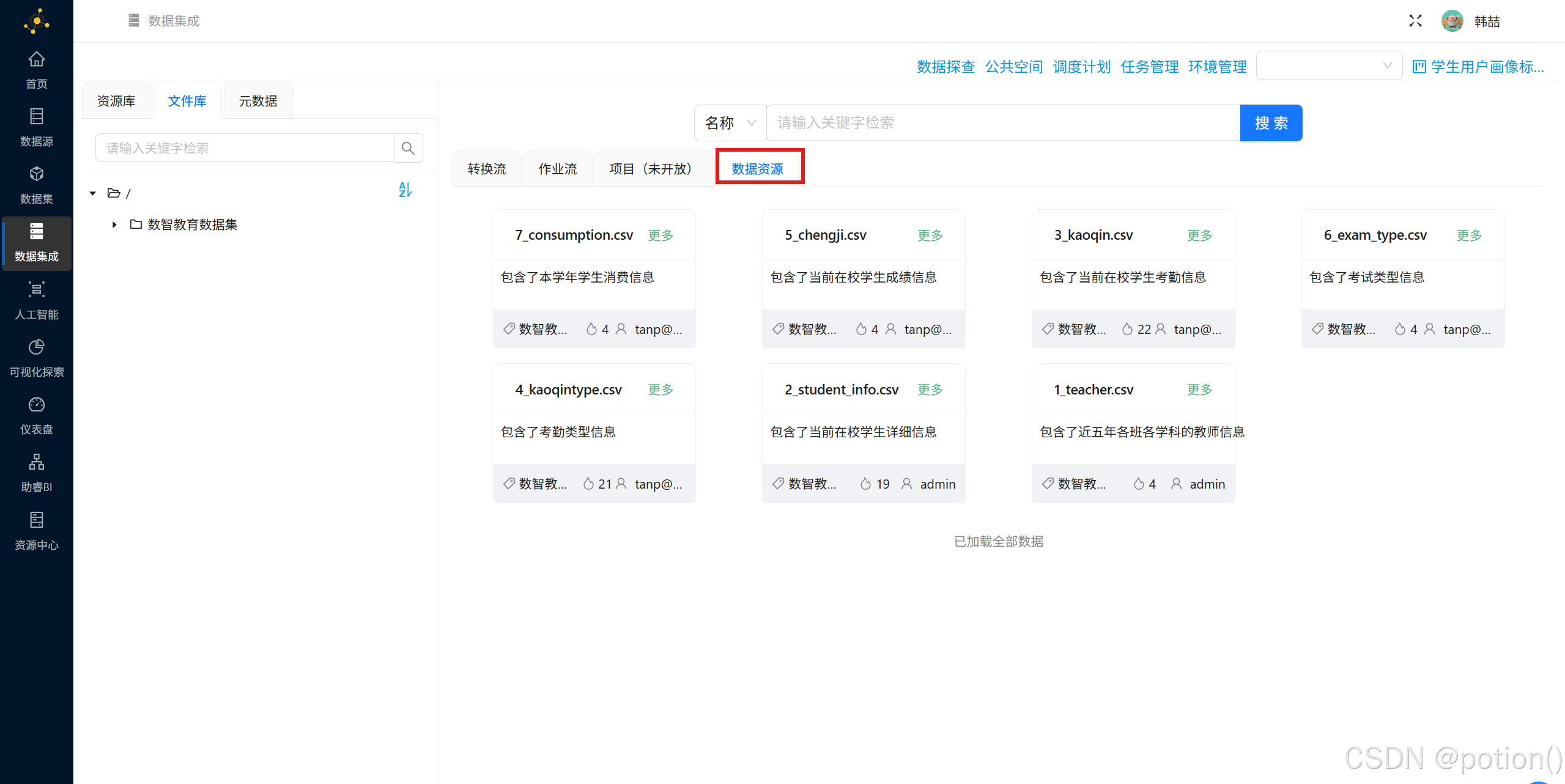Open 助睿BI in the sidebar
Image resolution: width=1565 pixels, height=784 pixels.
(x=37, y=473)
